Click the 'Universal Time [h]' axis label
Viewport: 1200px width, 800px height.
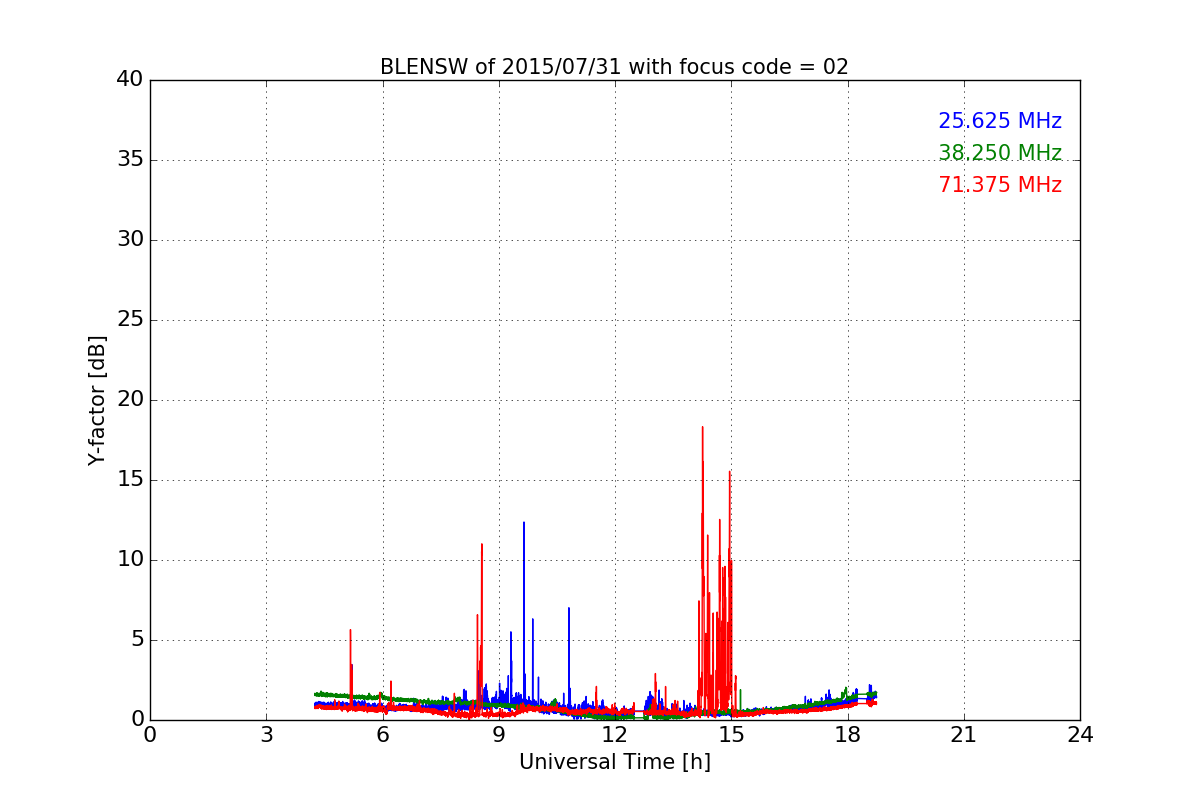click(x=615, y=762)
